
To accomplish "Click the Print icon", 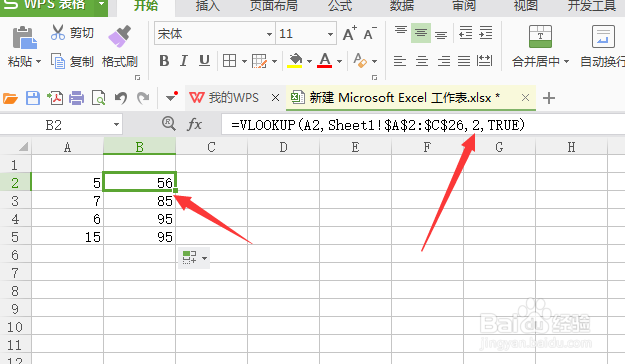I will (x=76, y=98).
